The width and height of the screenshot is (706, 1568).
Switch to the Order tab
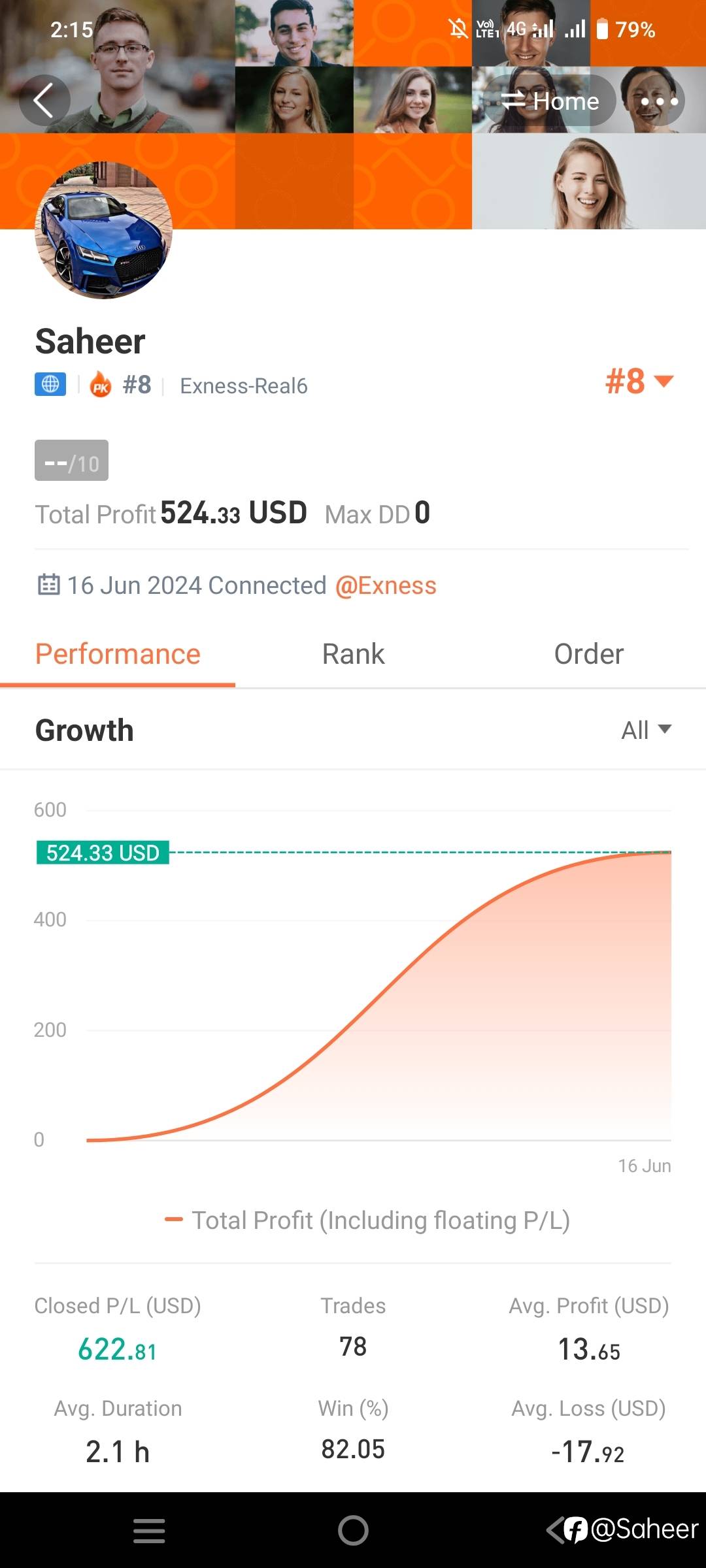[x=588, y=655]
